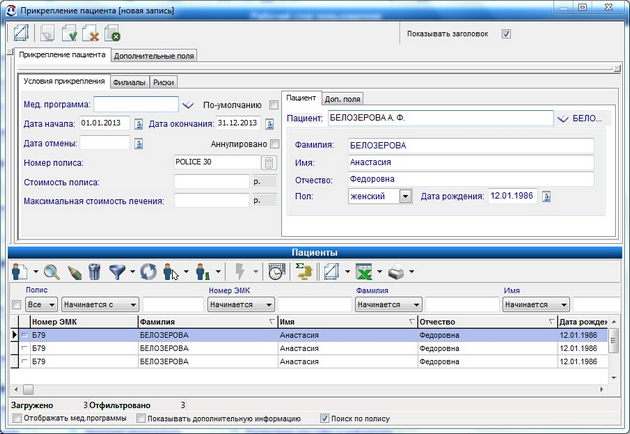Uncheck Поиск по полису checkbox
Screen dimensions: 630x434
(x=325, y=418)
